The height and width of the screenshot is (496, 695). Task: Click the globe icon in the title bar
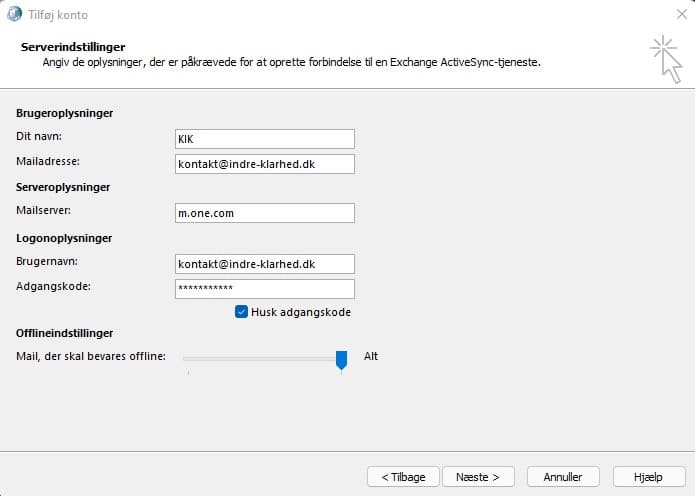(x=14, y=14)
